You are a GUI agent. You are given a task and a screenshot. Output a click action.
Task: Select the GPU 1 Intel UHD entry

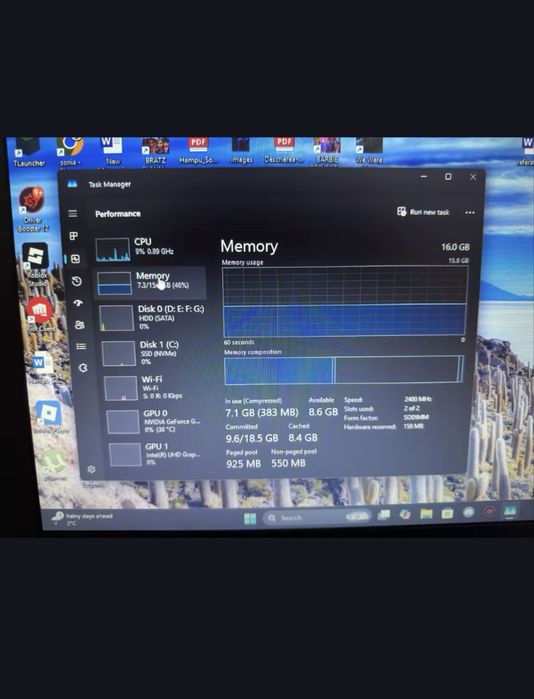click(x=157, y=454)
